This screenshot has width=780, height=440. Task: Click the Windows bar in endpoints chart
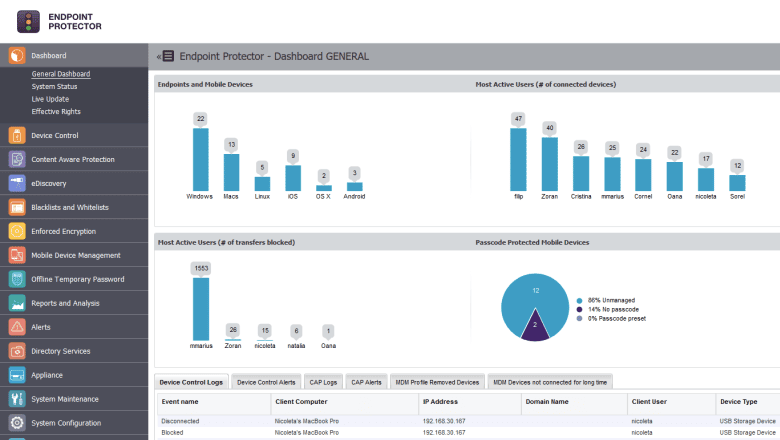(x=200, y=160)
